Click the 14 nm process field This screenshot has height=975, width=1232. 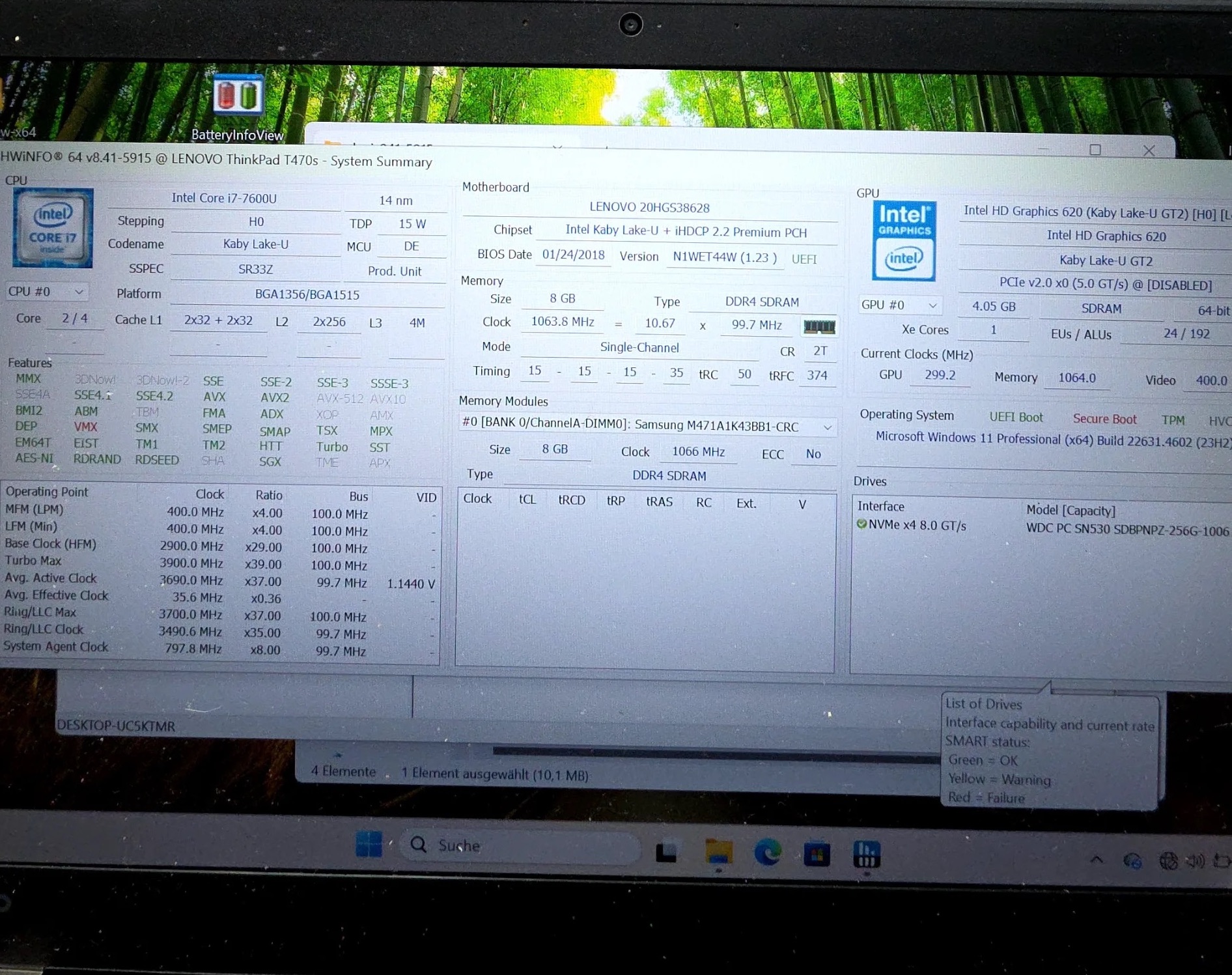pos(396,201)
